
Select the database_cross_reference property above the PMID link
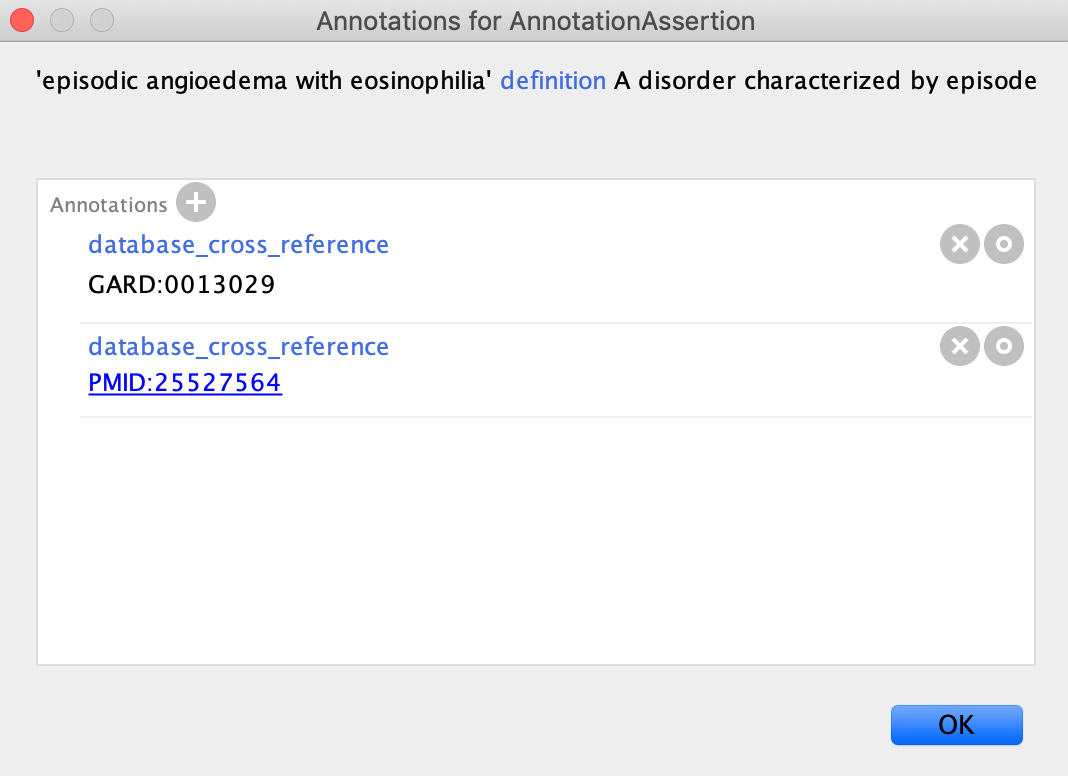point(238,347)
